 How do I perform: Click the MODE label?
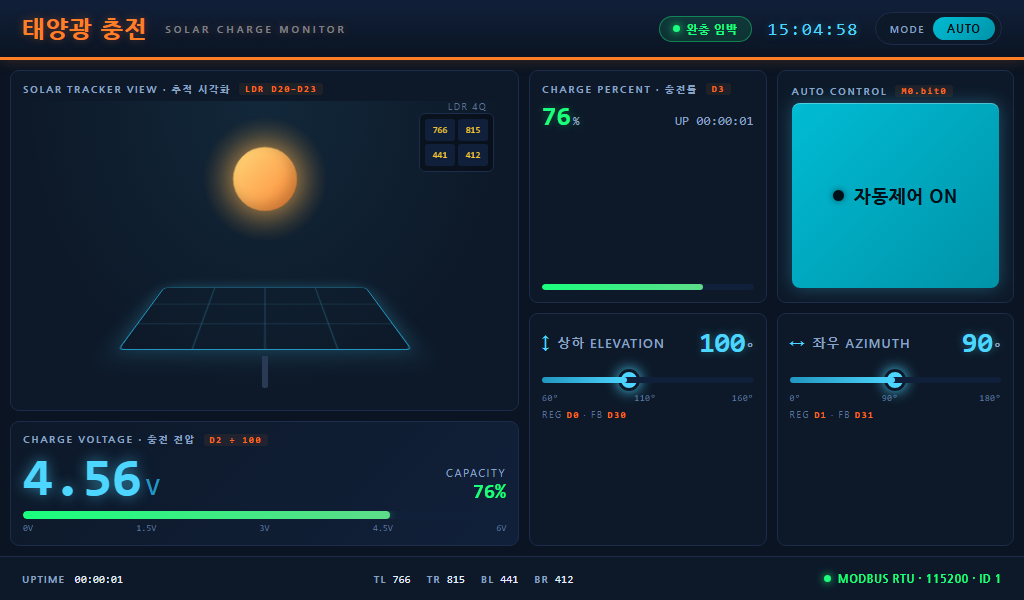tap(907, 29)
